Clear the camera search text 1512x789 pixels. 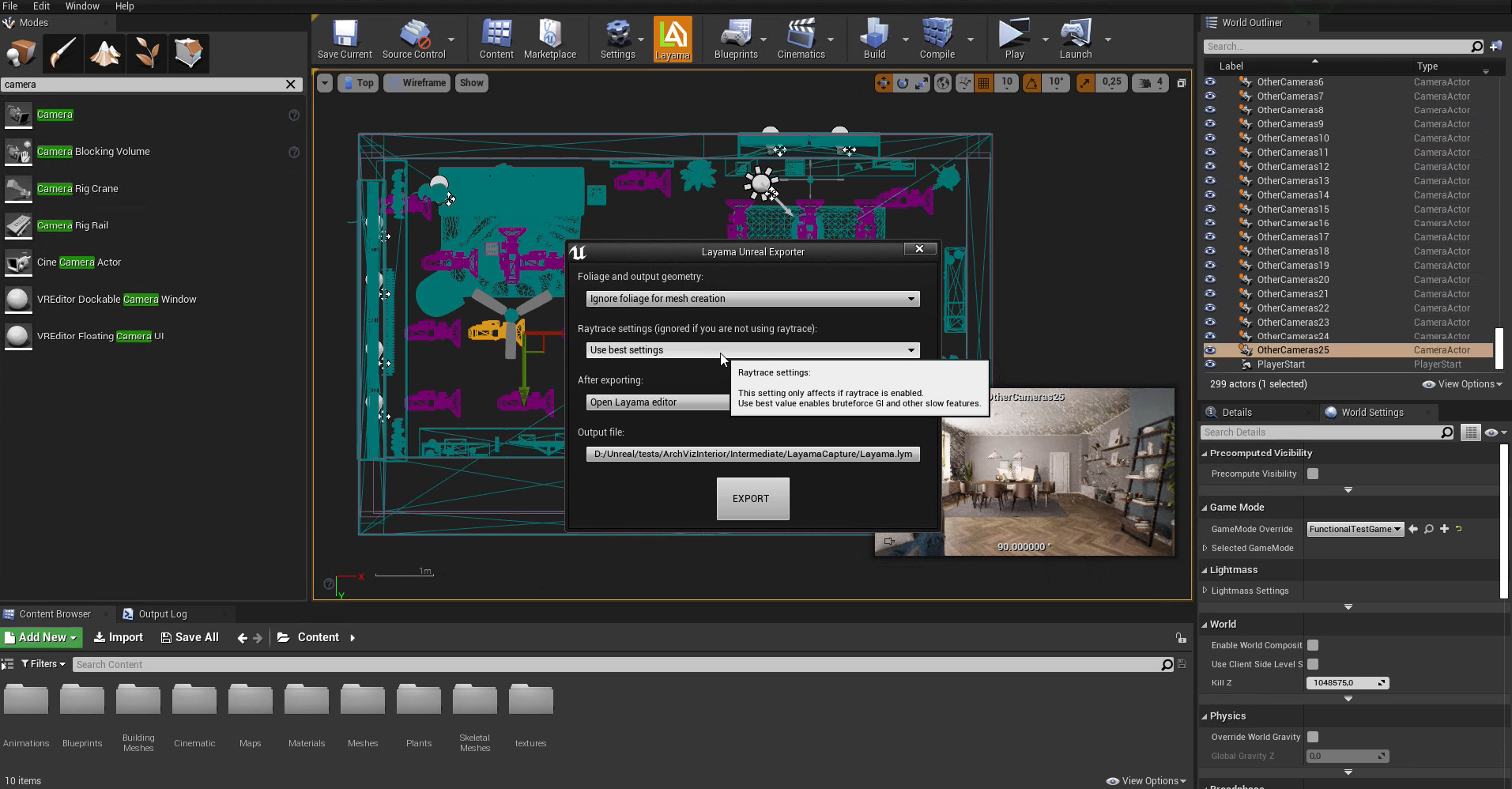[291, 85]
